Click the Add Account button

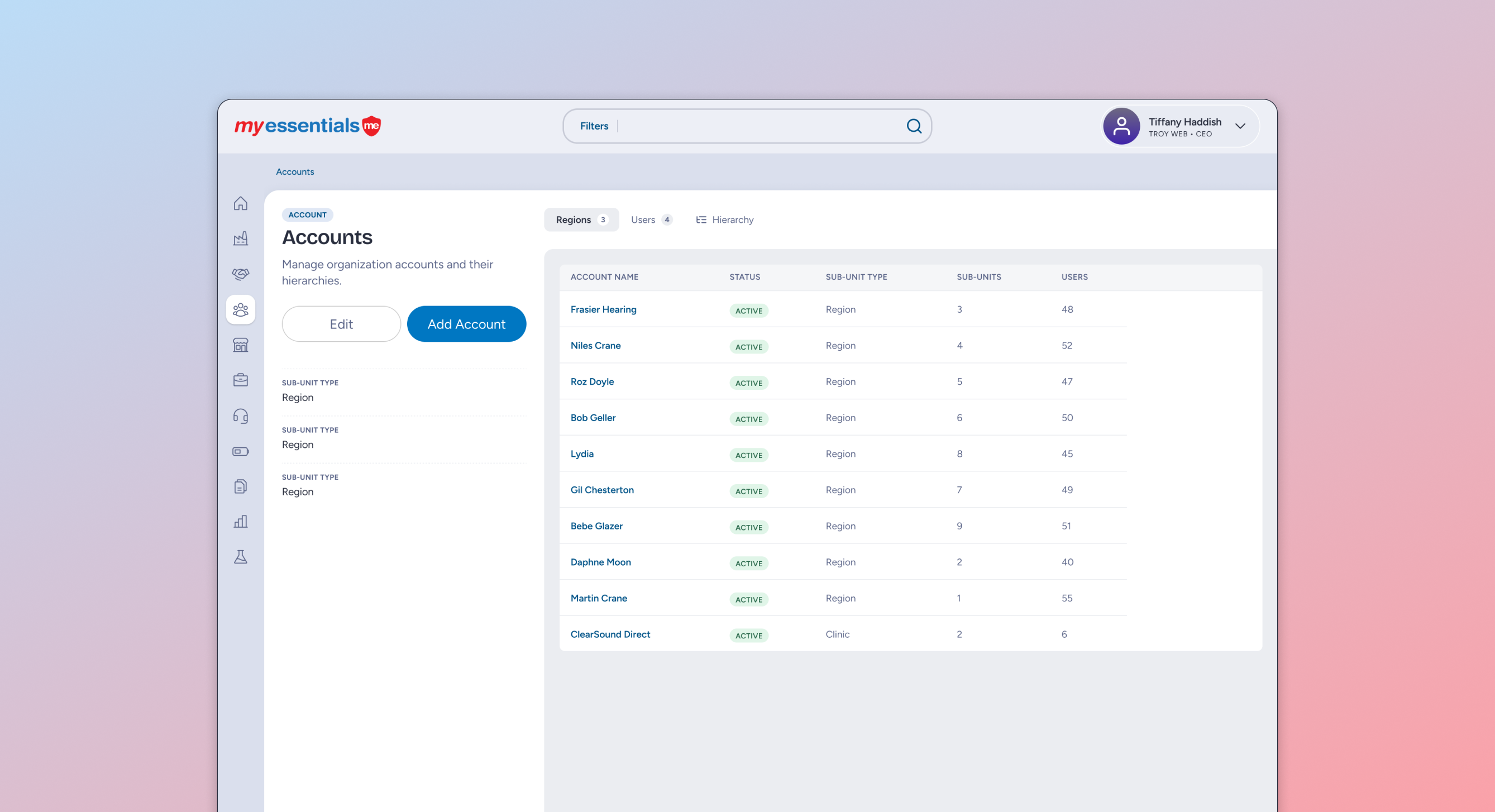point(466,324)
